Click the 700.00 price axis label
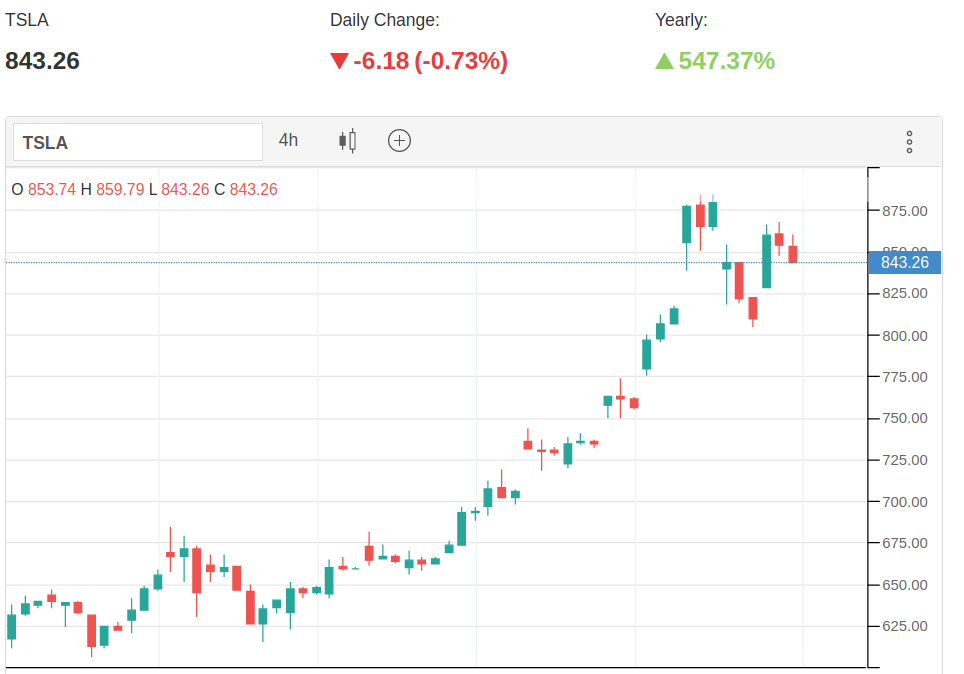 904,502
